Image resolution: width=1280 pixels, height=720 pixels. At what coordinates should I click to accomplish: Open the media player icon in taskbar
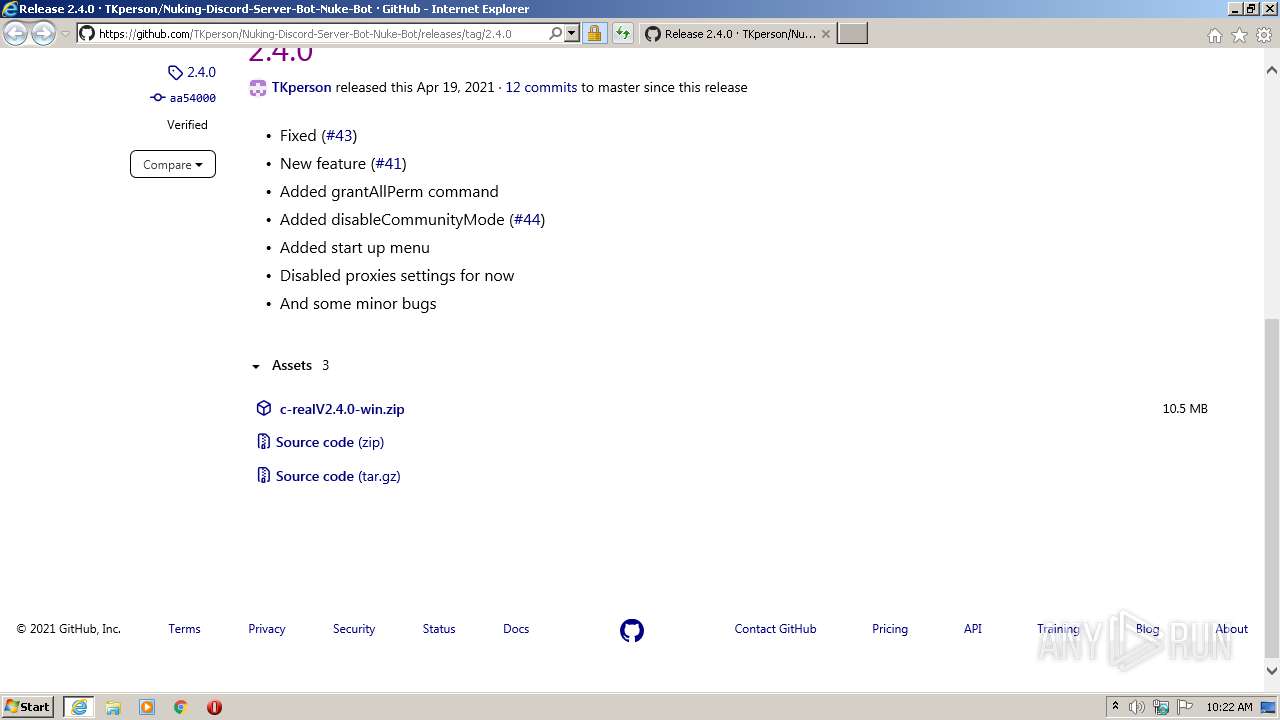(147, 707)
